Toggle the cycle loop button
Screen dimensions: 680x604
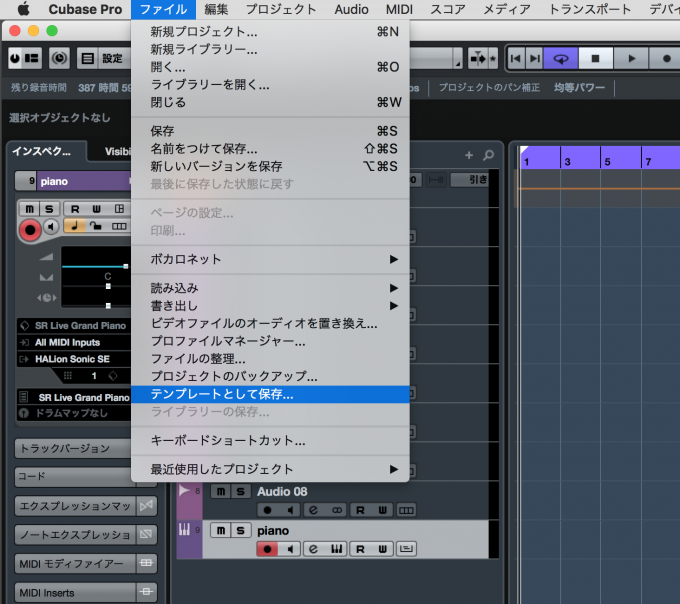pyautogui.click(x=561, y=58)
